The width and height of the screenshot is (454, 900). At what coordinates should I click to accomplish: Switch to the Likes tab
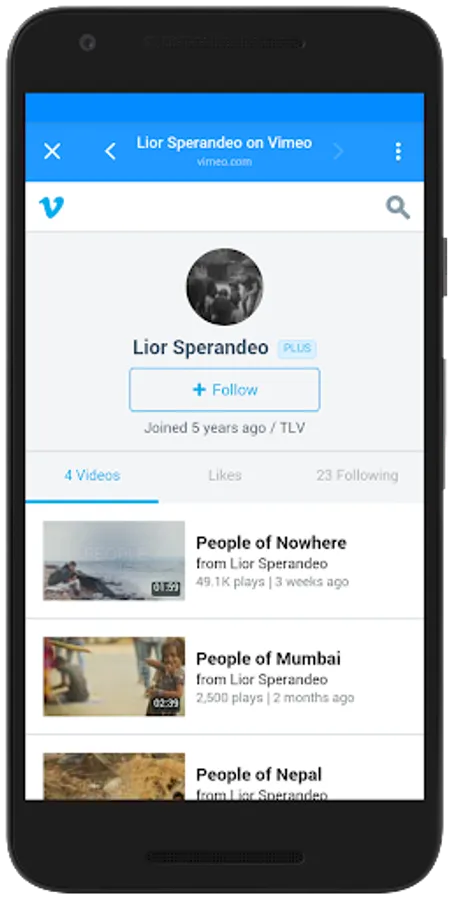pyautogui.click(x=224, y=475)
